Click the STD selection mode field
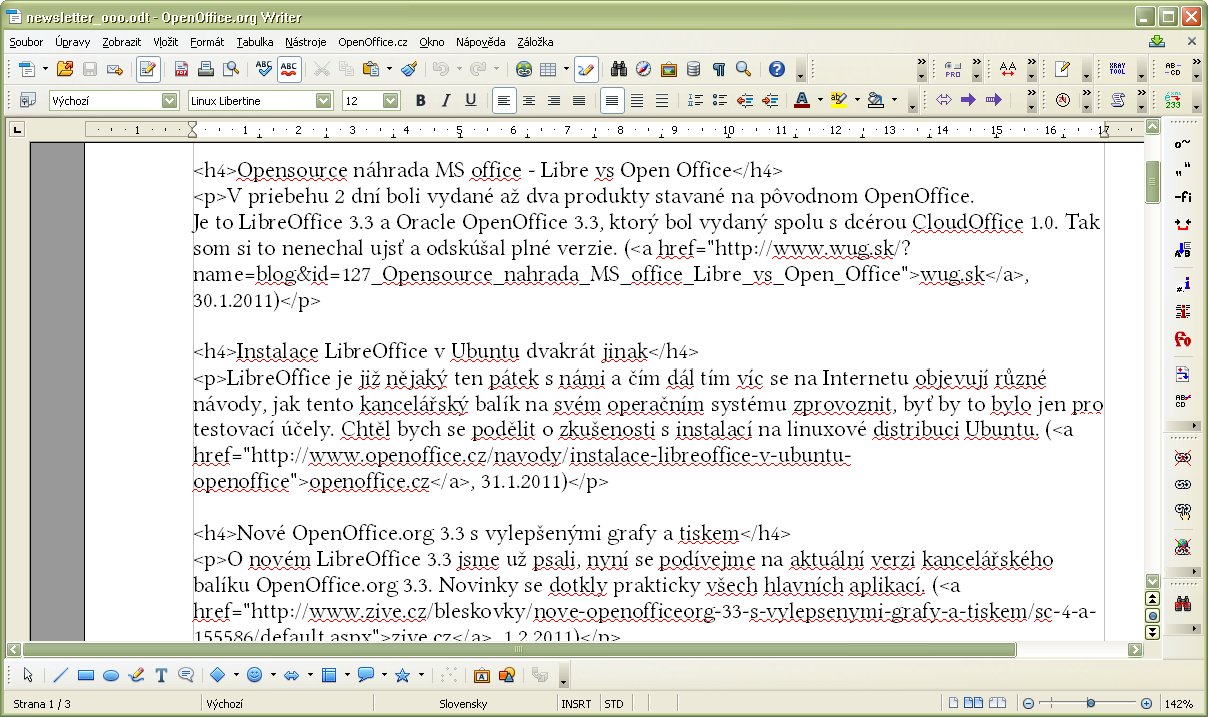 click(614, 704)
